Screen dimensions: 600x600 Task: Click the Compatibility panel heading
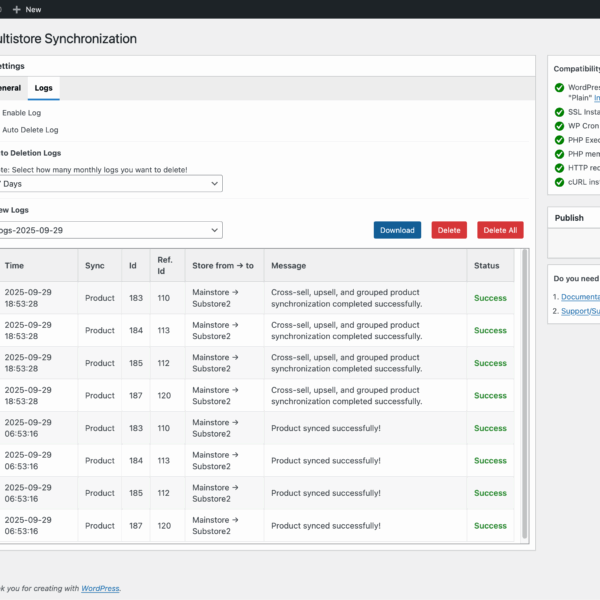tap(577, 69)
